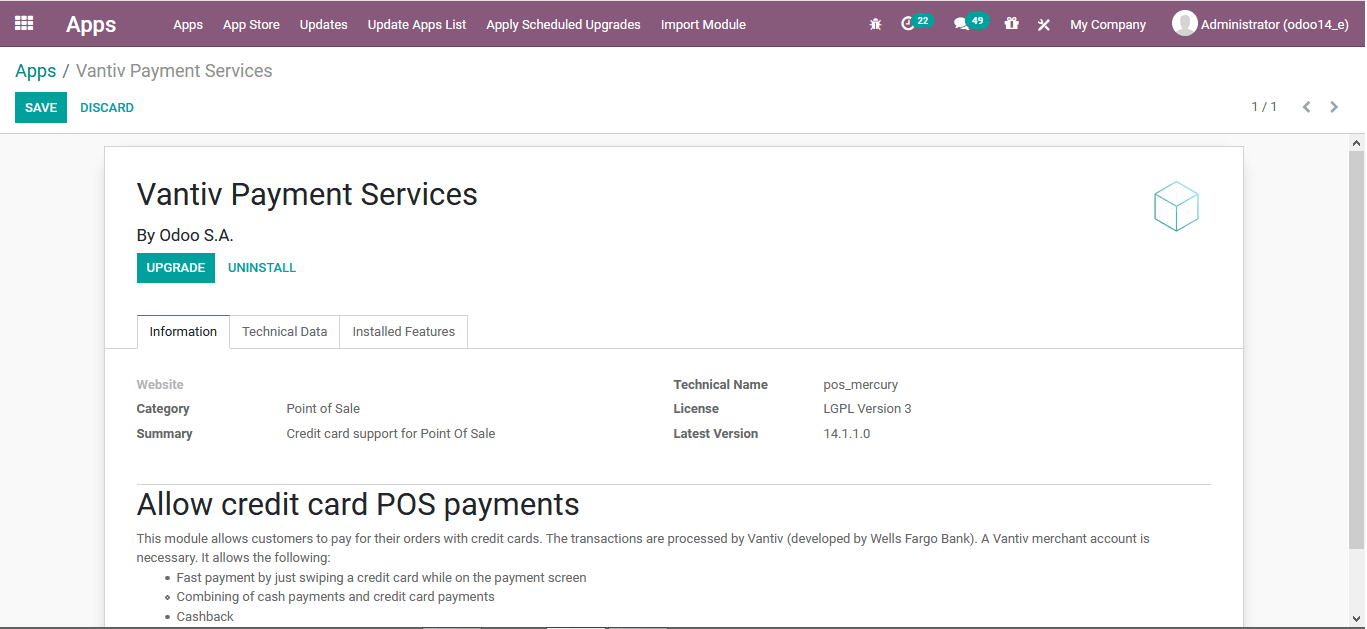Select Apply Scheduled Upgrades menu
The image size is (1367, 629).
click(563, 24)
